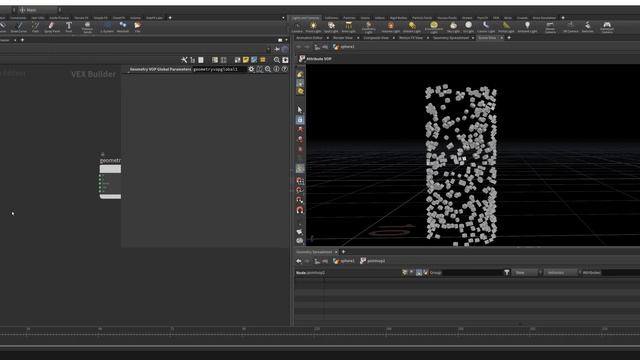The width and height of the screenshot is (640, 360).
Task: Open the View dropdown in spreadsheet
Action: 526,272
